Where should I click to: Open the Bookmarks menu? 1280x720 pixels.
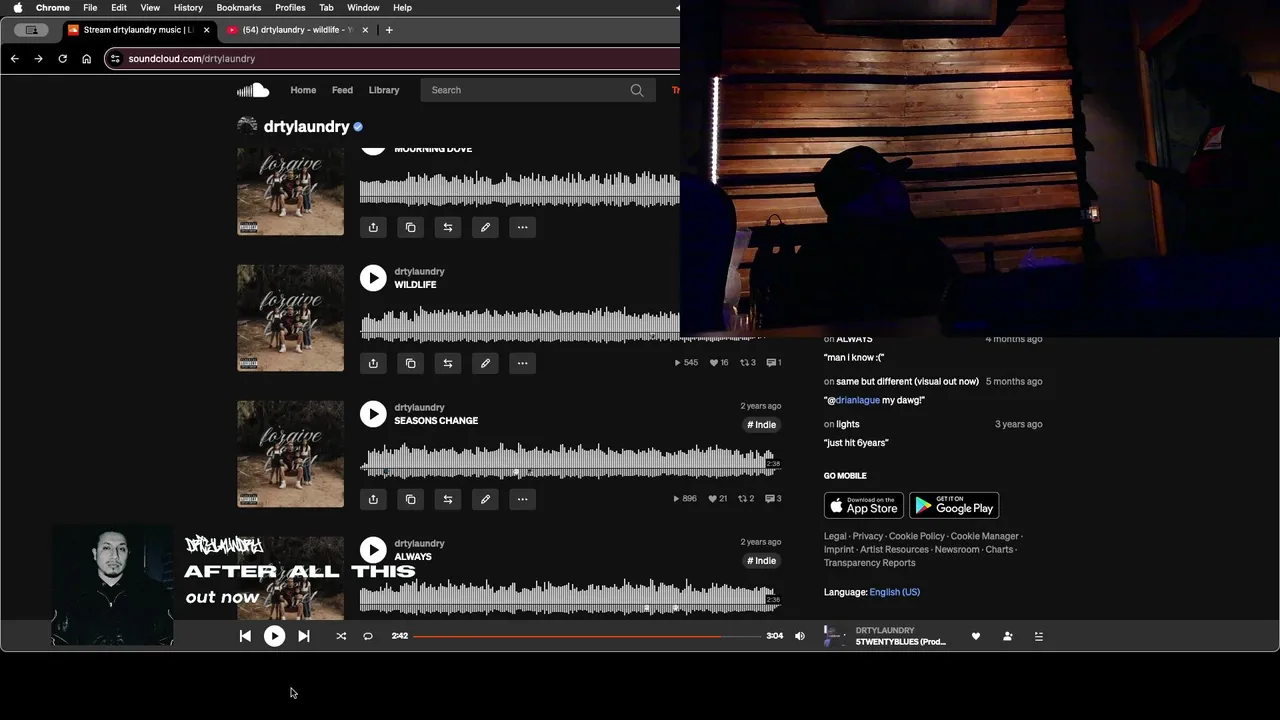tap(239, 8)
